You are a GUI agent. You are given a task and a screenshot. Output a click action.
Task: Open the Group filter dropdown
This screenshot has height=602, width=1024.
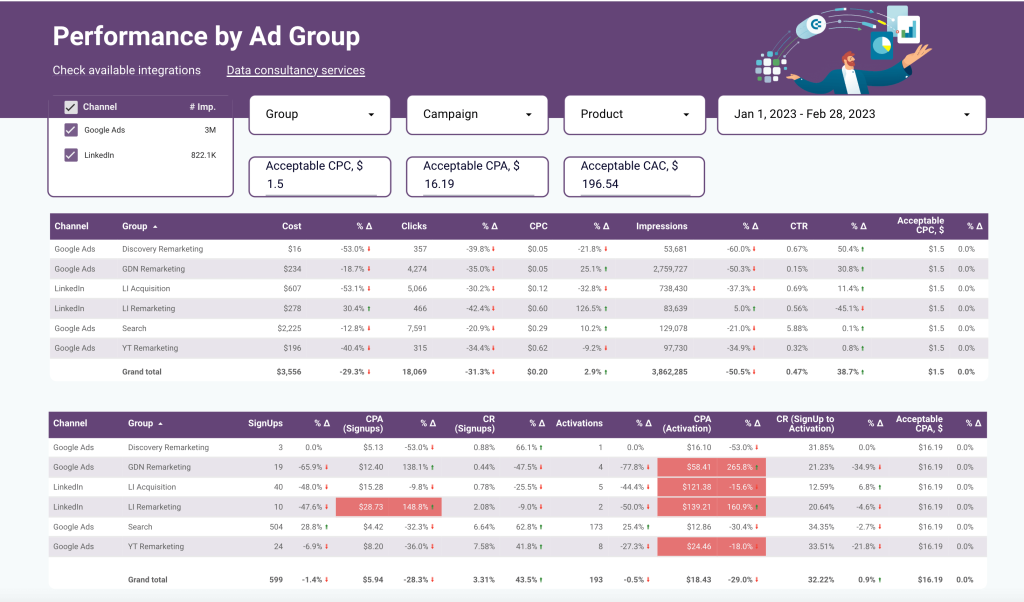(319, 114)
